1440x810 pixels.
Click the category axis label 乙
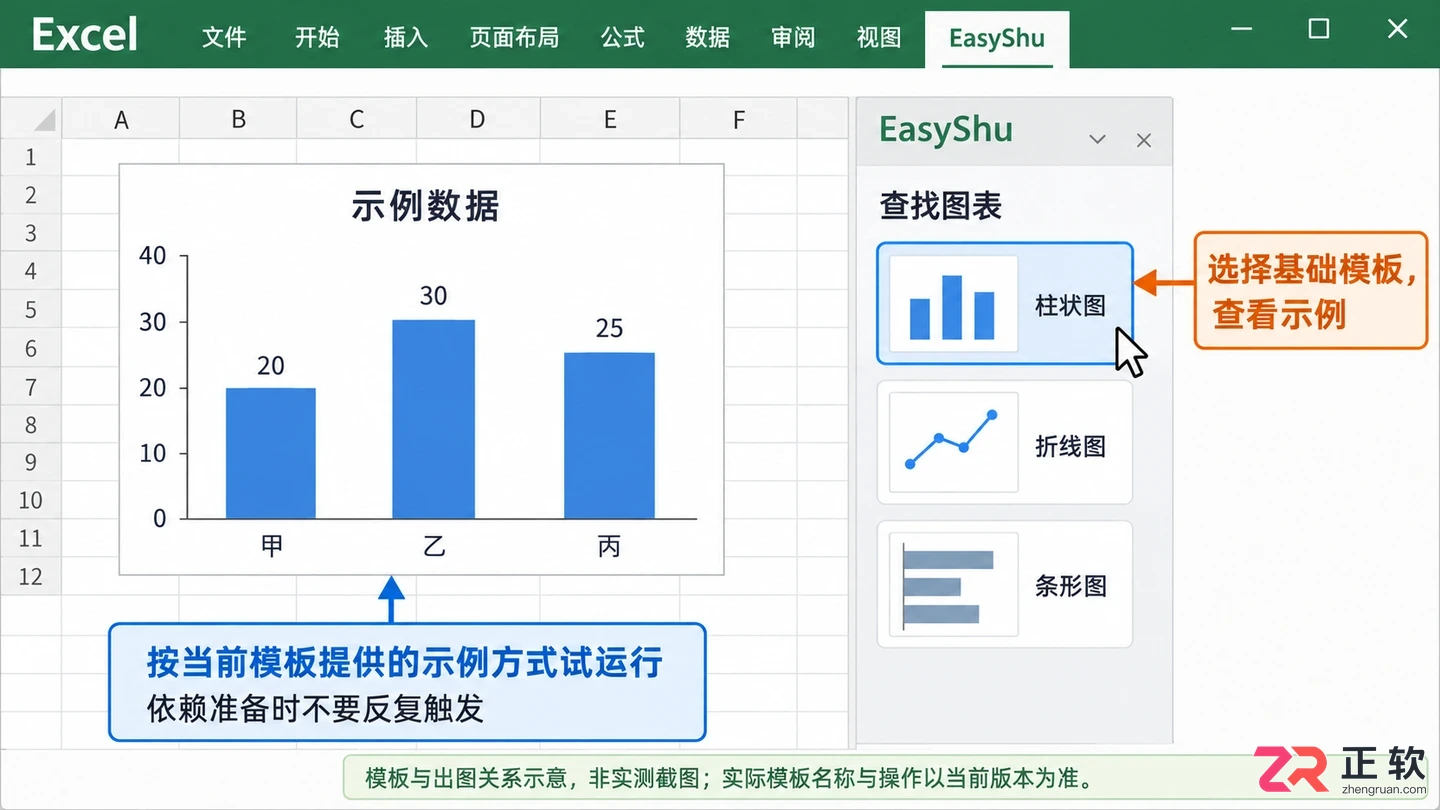(x=433, y=546)
